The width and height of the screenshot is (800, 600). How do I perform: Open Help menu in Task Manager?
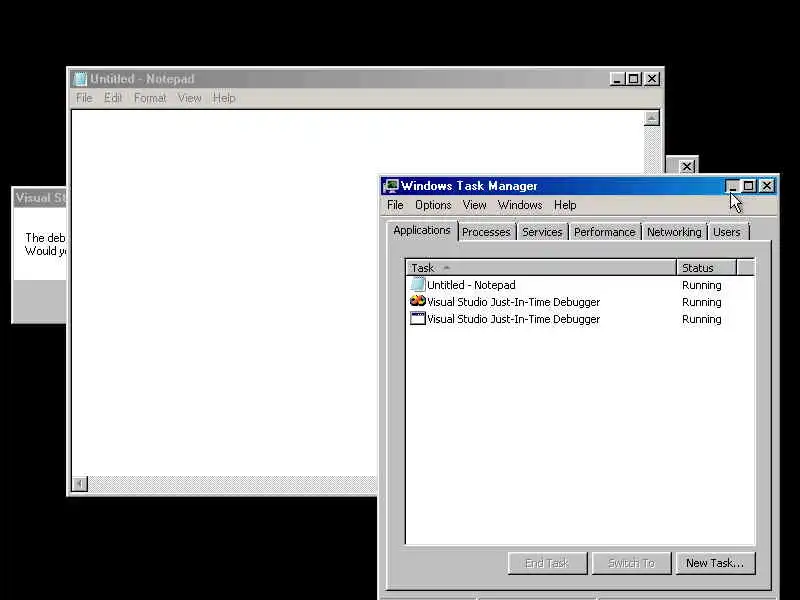(x=565, y=205)
